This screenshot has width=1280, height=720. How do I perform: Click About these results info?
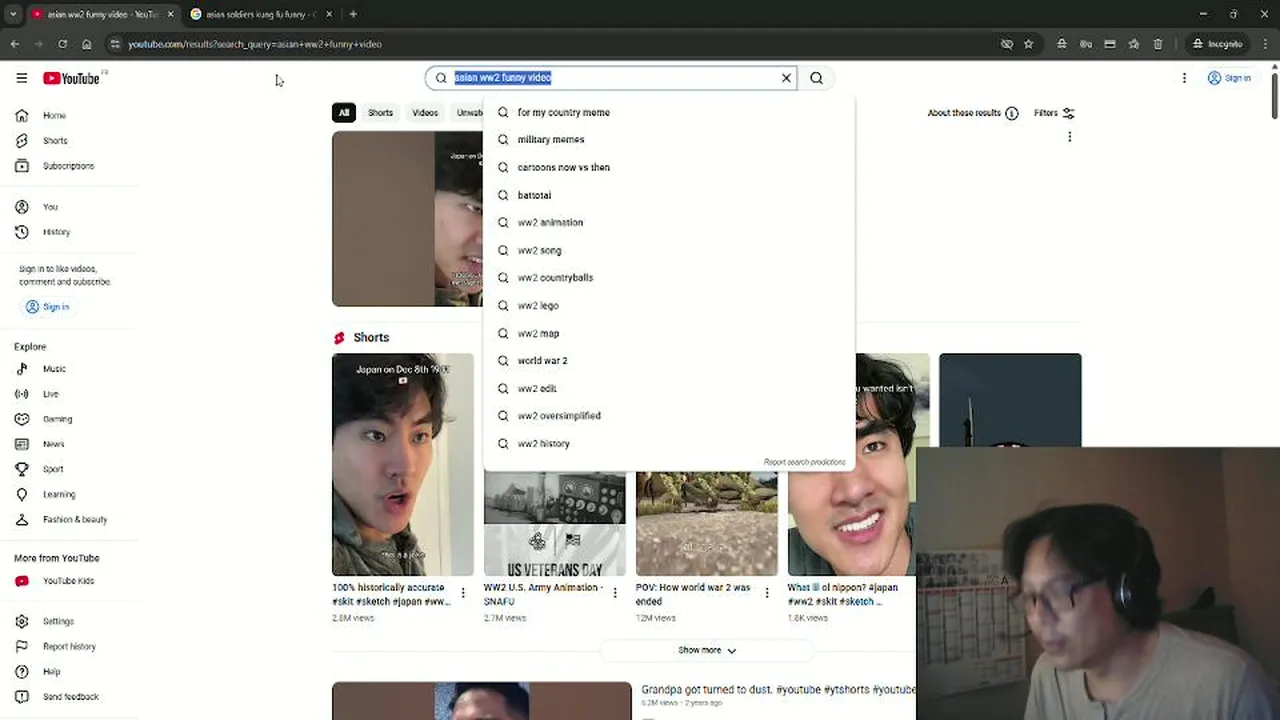point(972,113)
